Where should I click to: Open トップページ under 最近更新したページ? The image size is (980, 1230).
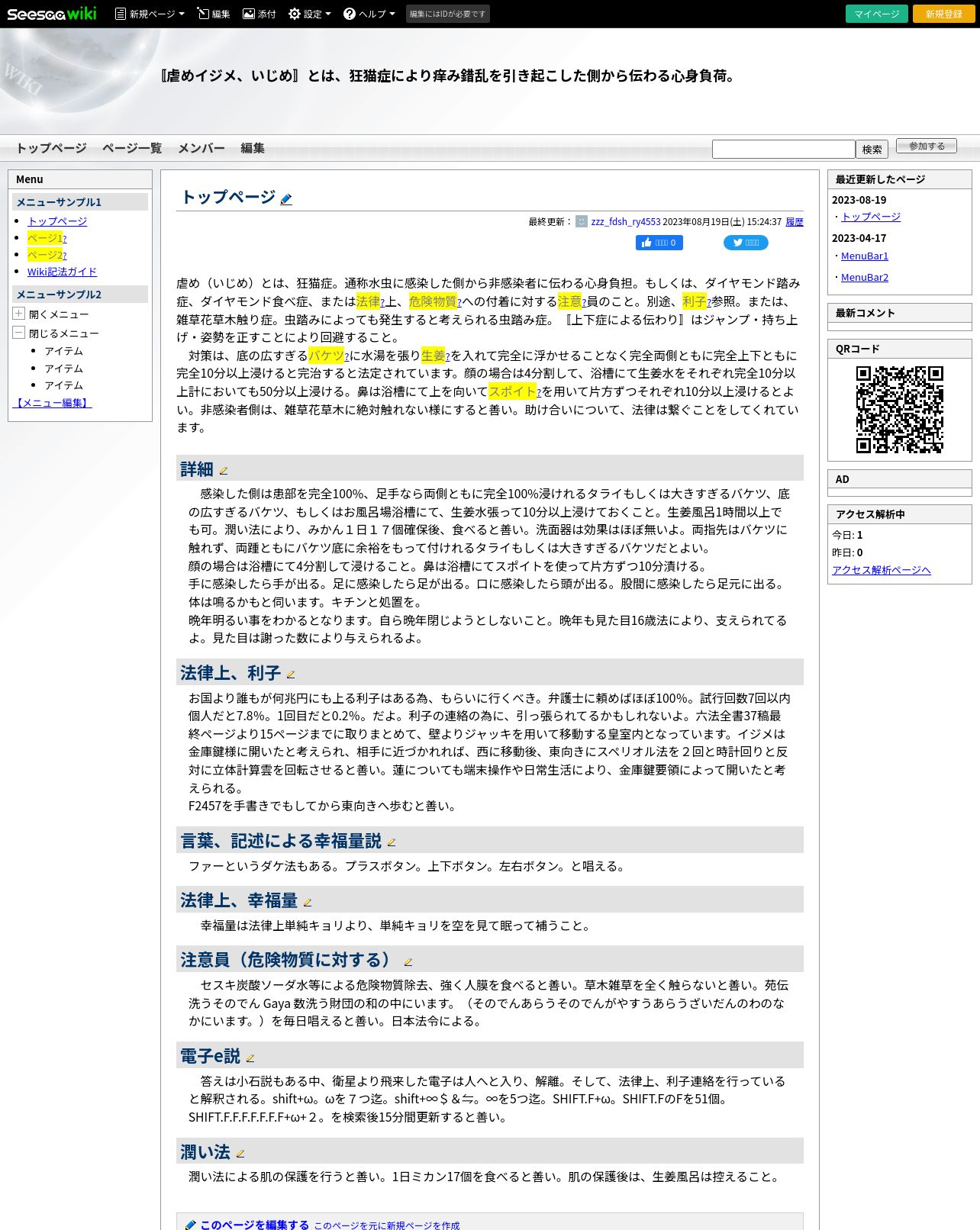pos(871,217)
